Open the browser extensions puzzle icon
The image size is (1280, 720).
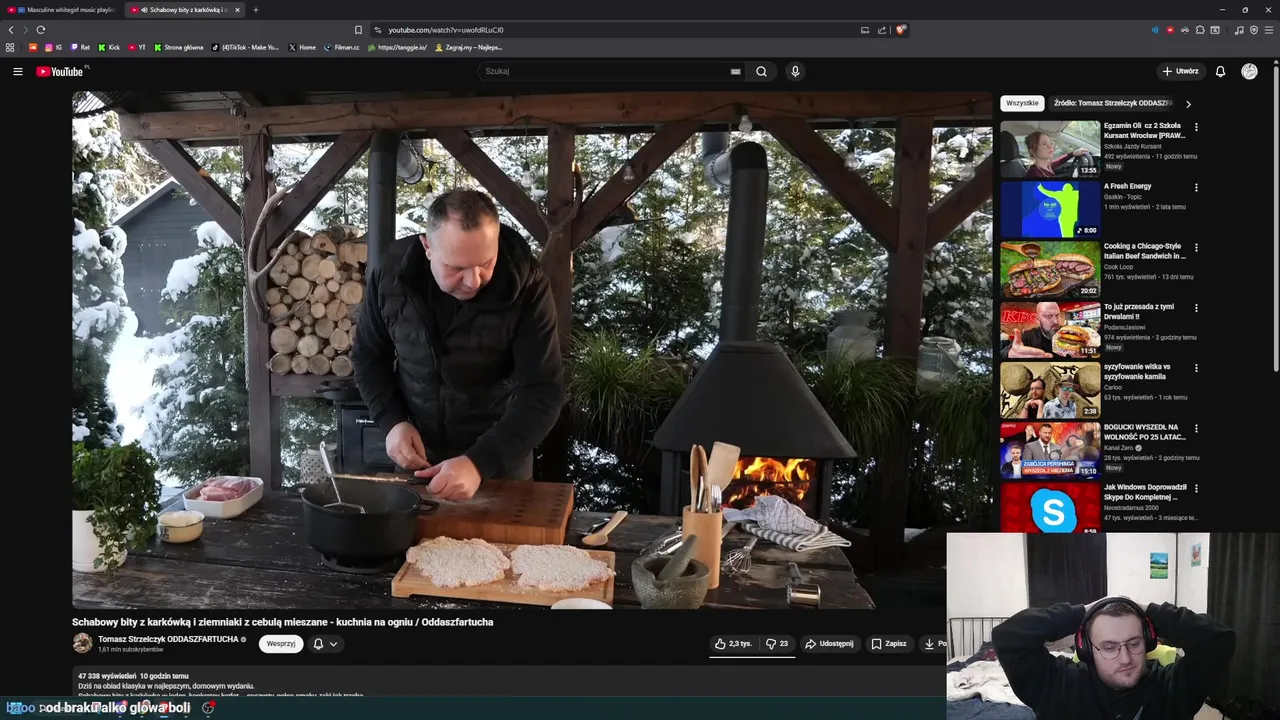[1200, 30]
